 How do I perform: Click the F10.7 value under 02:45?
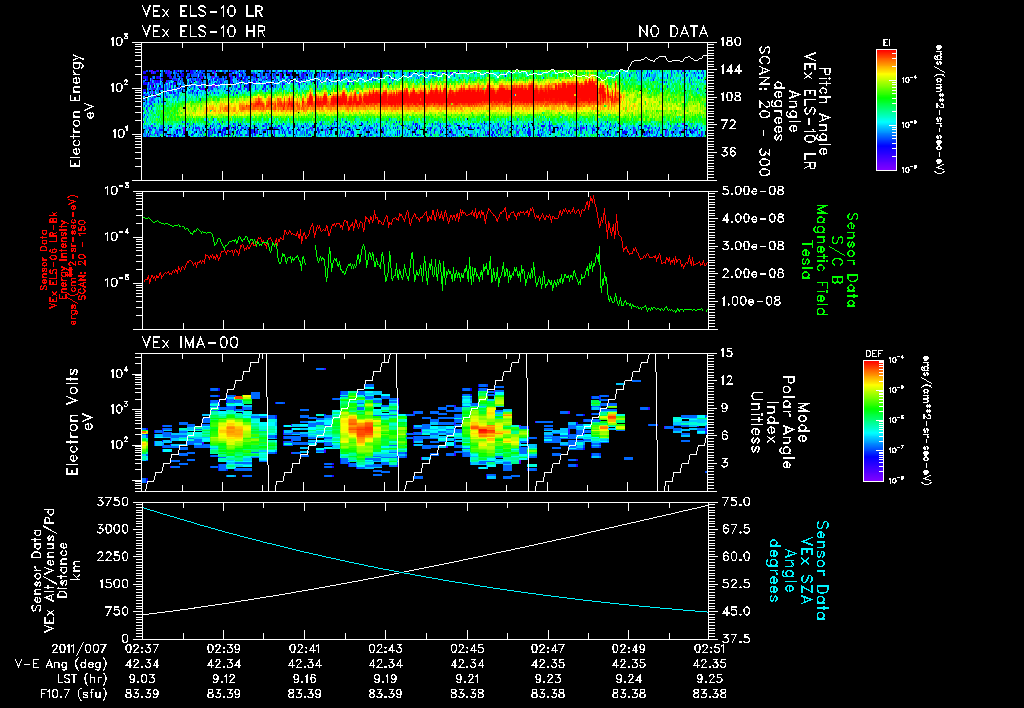pos(466,694)
